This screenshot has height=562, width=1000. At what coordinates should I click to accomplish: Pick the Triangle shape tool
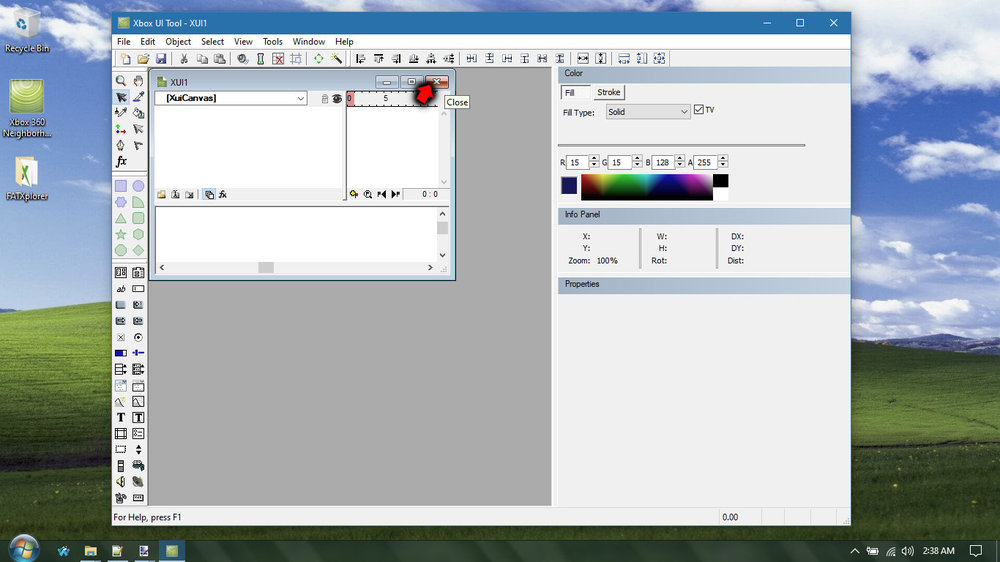pyautogui.click(x=121, y=218)
